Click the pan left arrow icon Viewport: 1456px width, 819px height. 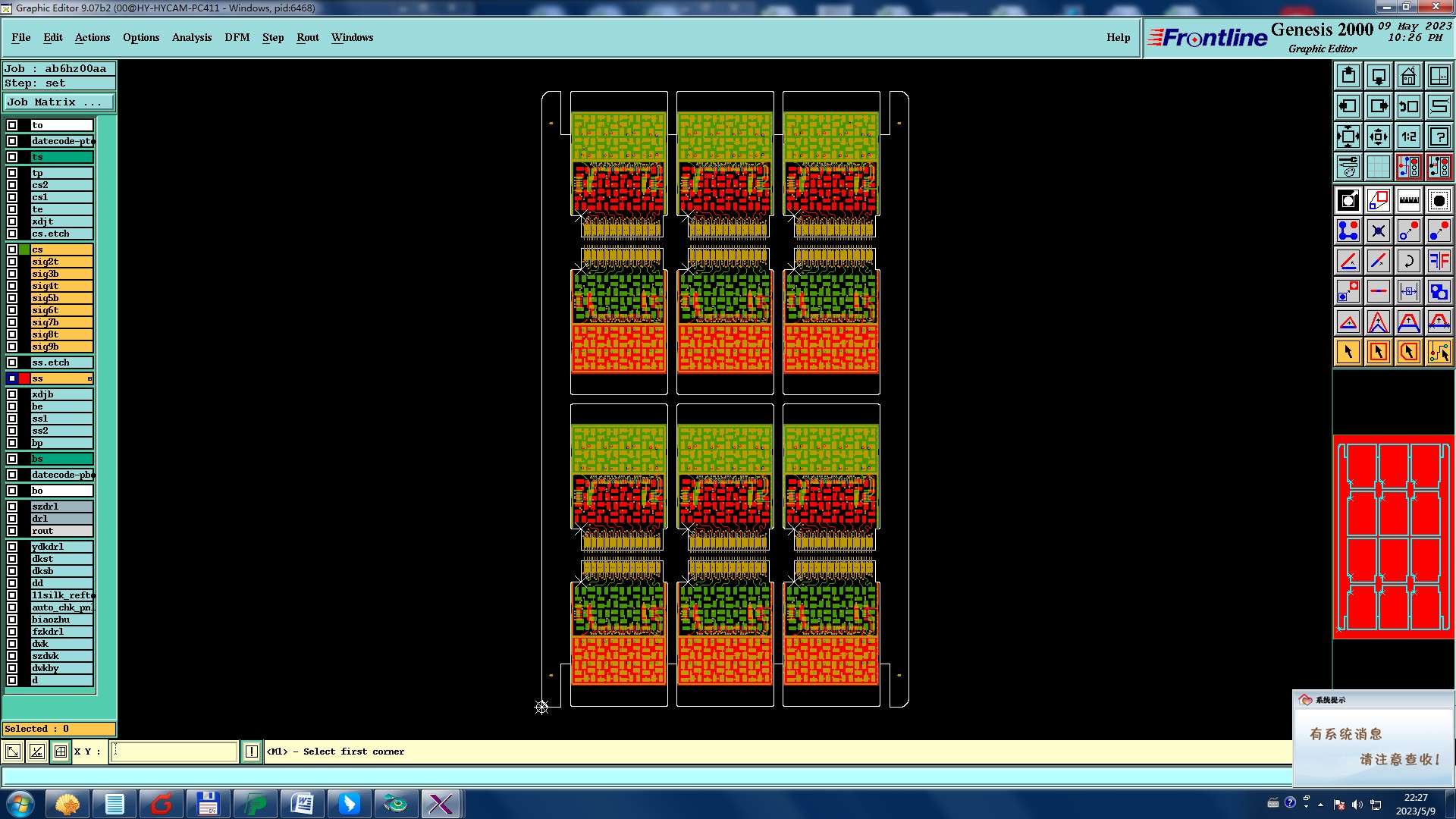(1348, 106)
